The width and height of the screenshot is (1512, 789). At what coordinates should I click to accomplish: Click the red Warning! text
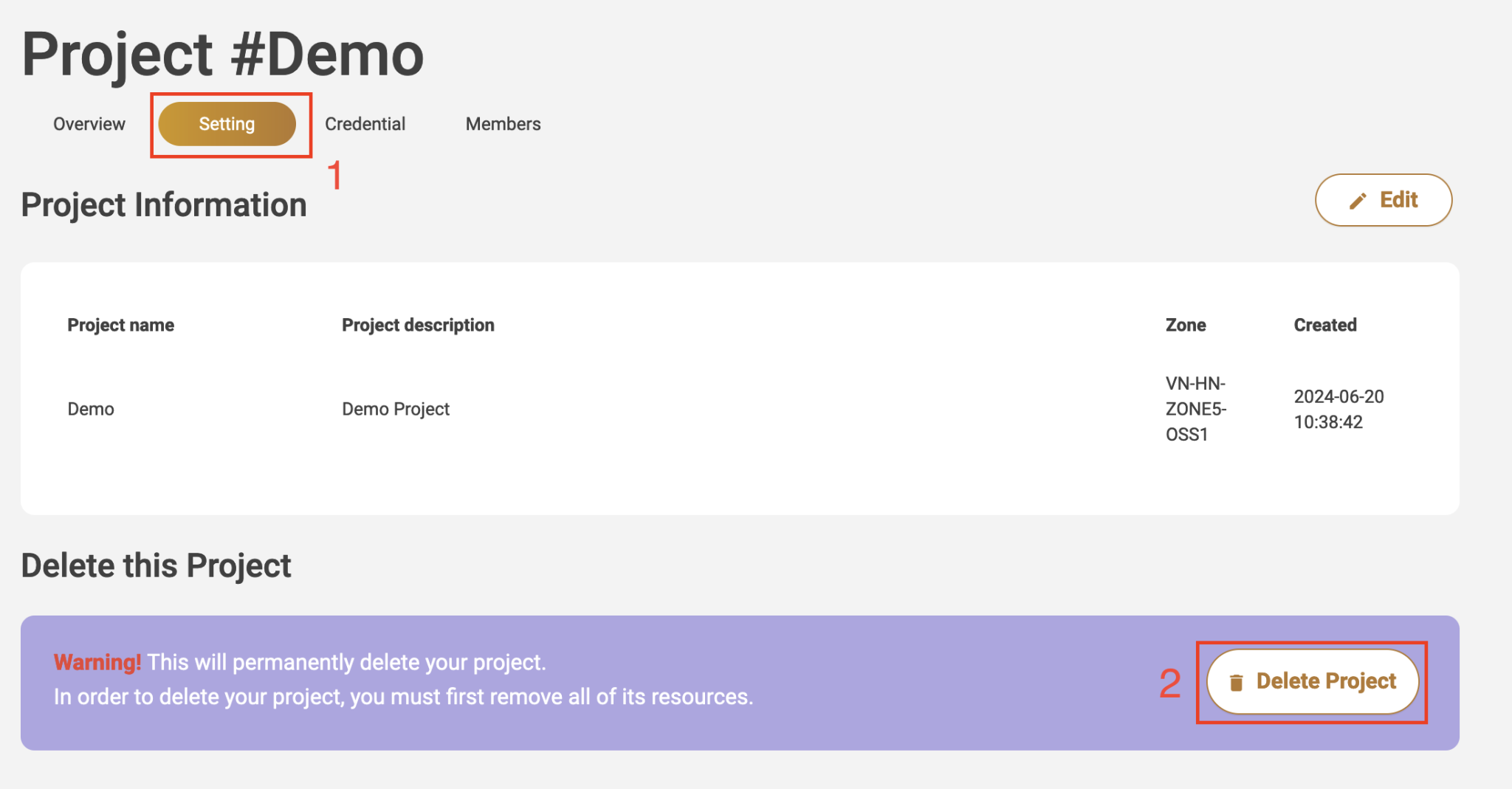[97, 662]
